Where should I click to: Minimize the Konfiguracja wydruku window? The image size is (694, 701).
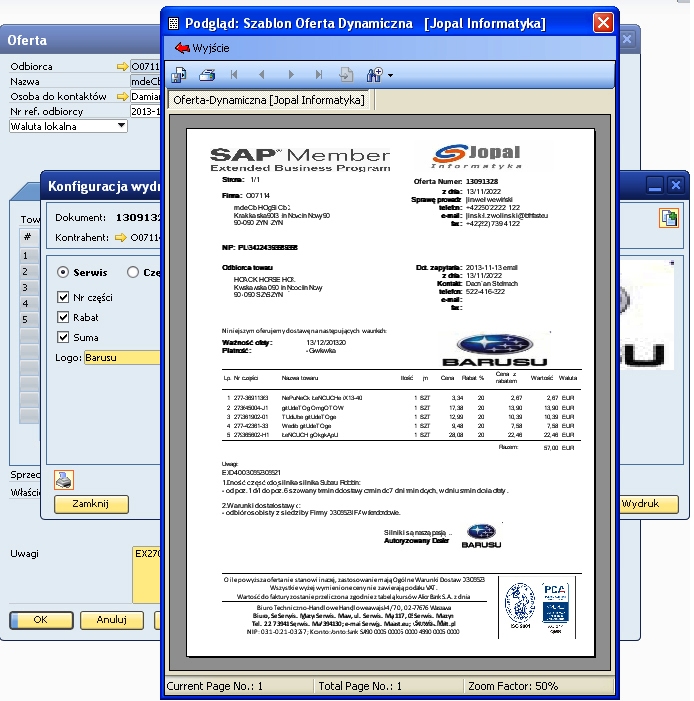655,185
